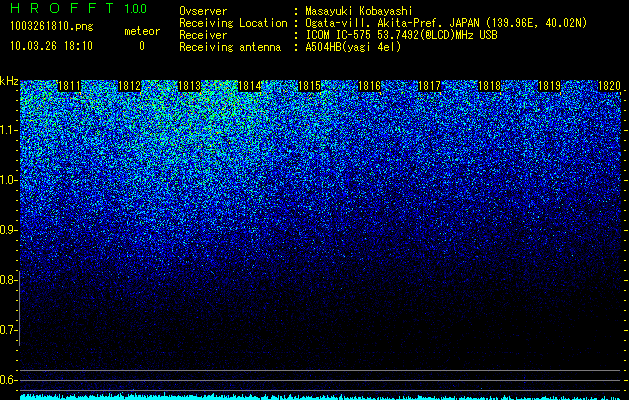
Task: Click the meteor count value 0
Action: (x=142, y=46)
